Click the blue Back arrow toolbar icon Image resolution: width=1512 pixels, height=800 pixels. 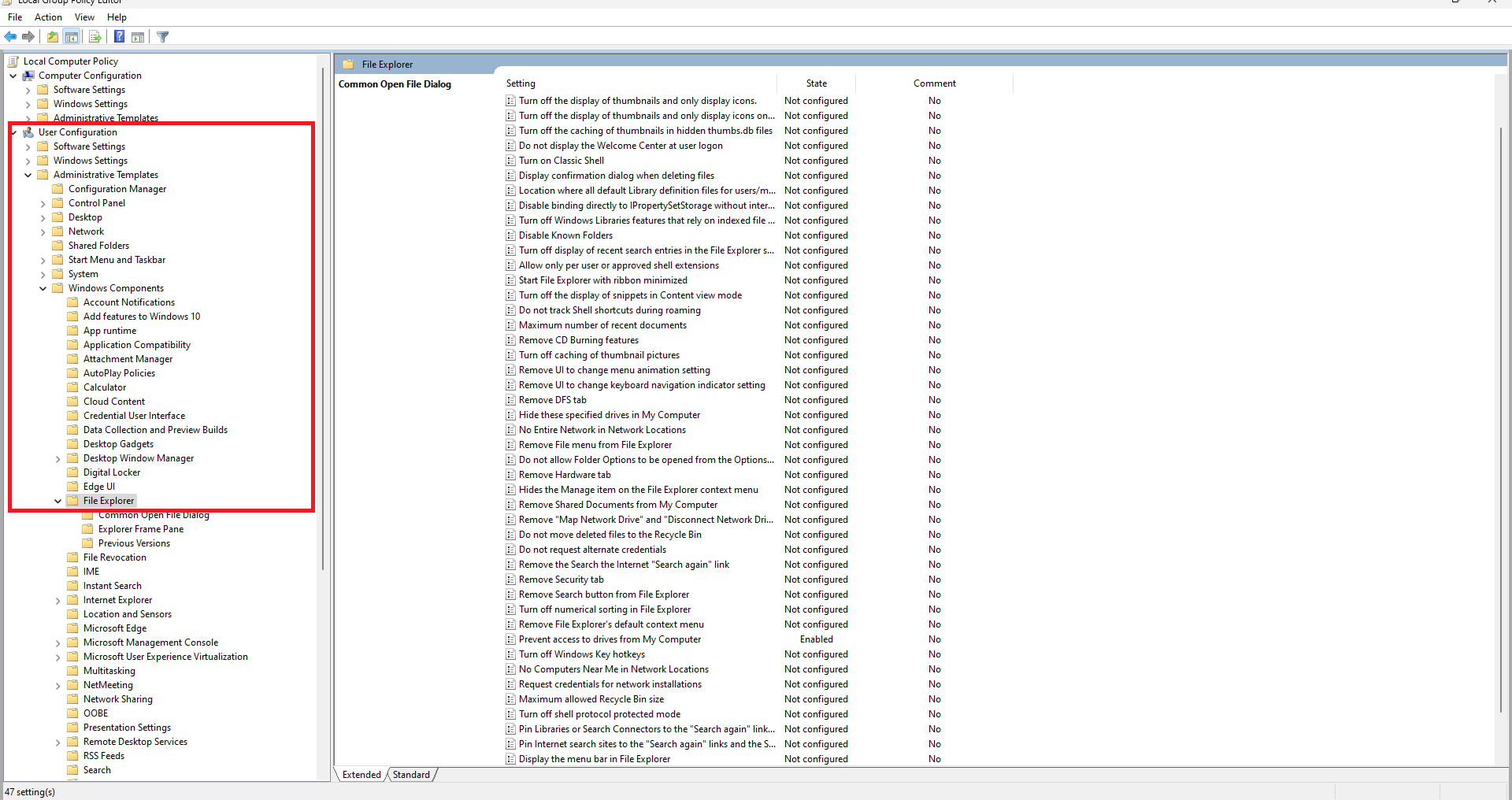click(10, 36)
